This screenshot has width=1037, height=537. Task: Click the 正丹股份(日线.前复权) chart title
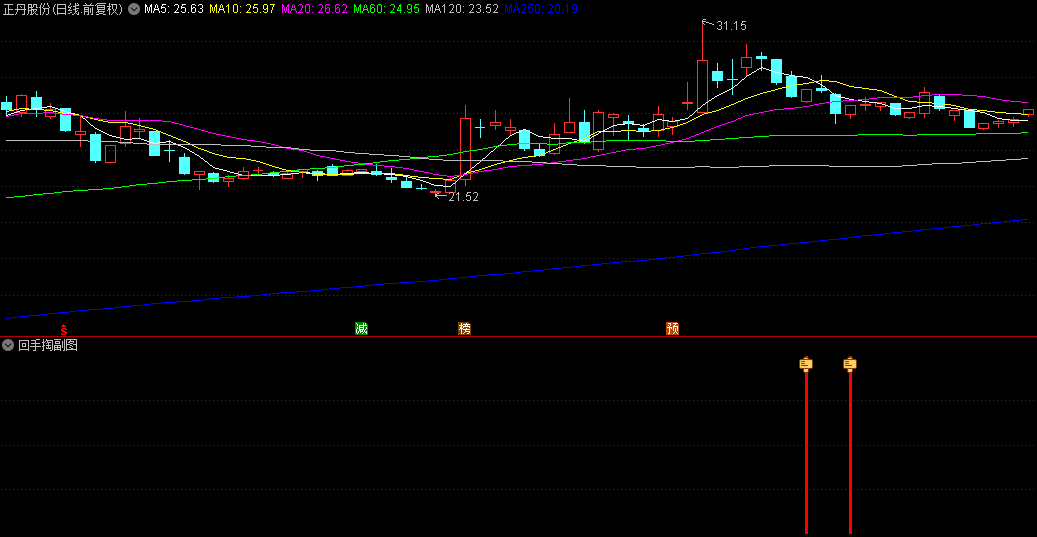[x=63, y=9]
